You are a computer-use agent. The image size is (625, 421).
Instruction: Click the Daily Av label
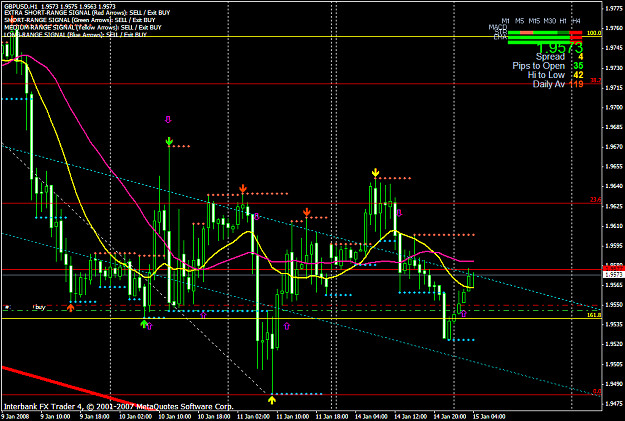[549, 84]
